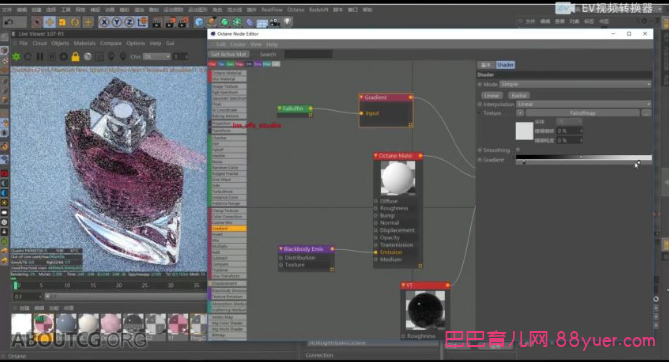Restart render in Live Viewer

28,56
